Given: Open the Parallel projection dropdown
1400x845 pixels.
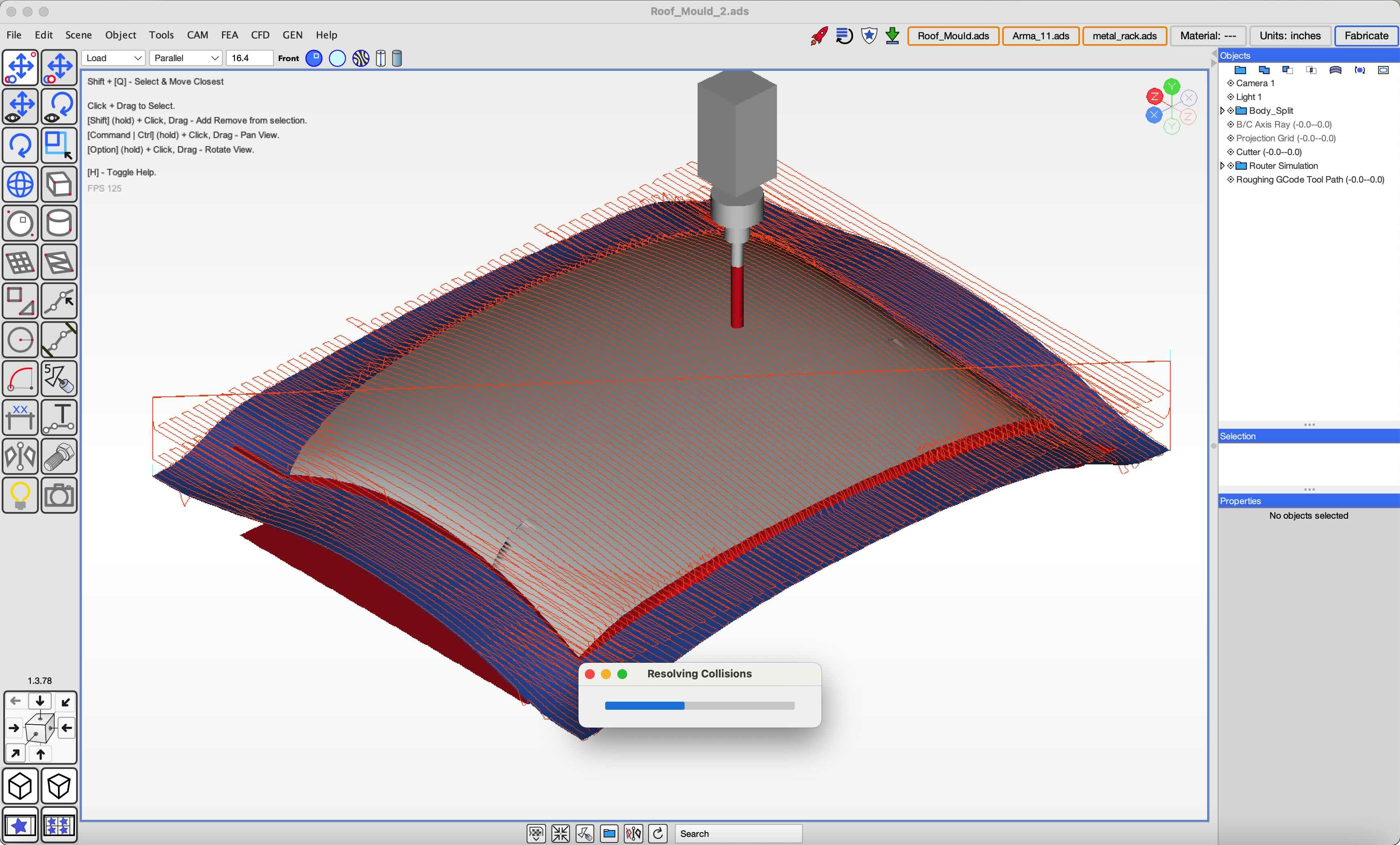Looking at the screenshot, I should 186,58.
